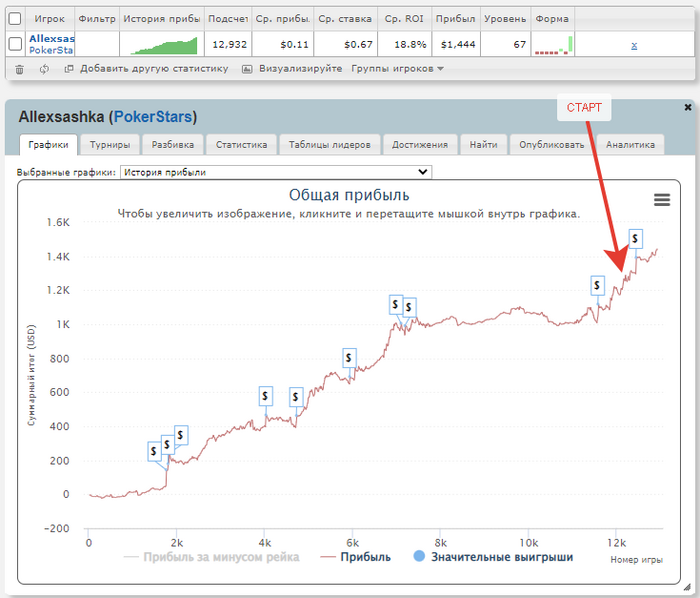Image resolution: width=700 pixels, height=598 pixels.
Task: Expand Группы игроков dropdown
Action: pyautogui.click(x=397, y=69)
